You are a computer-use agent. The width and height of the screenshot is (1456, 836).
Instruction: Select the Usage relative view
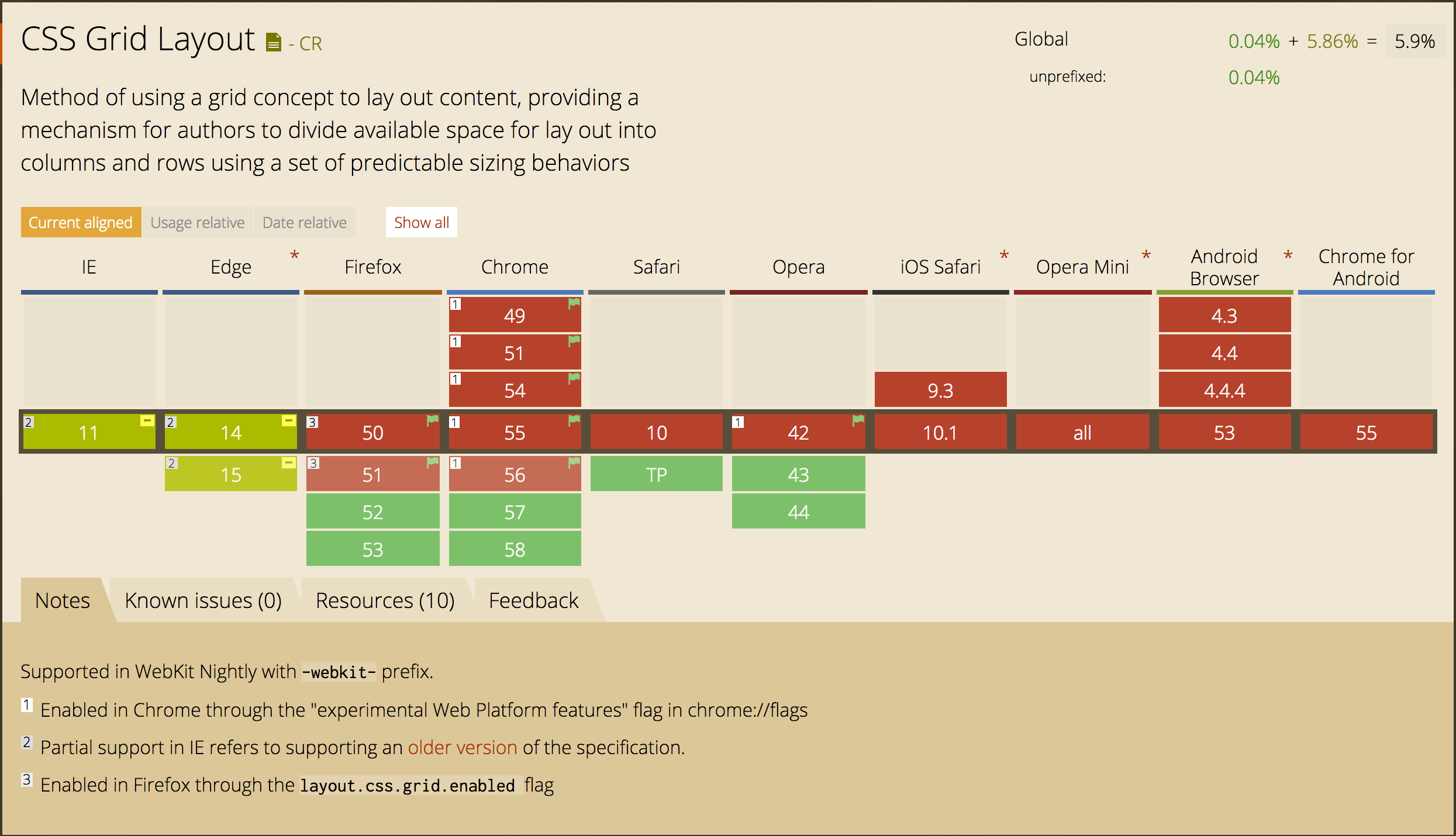[x=197, y=222]
